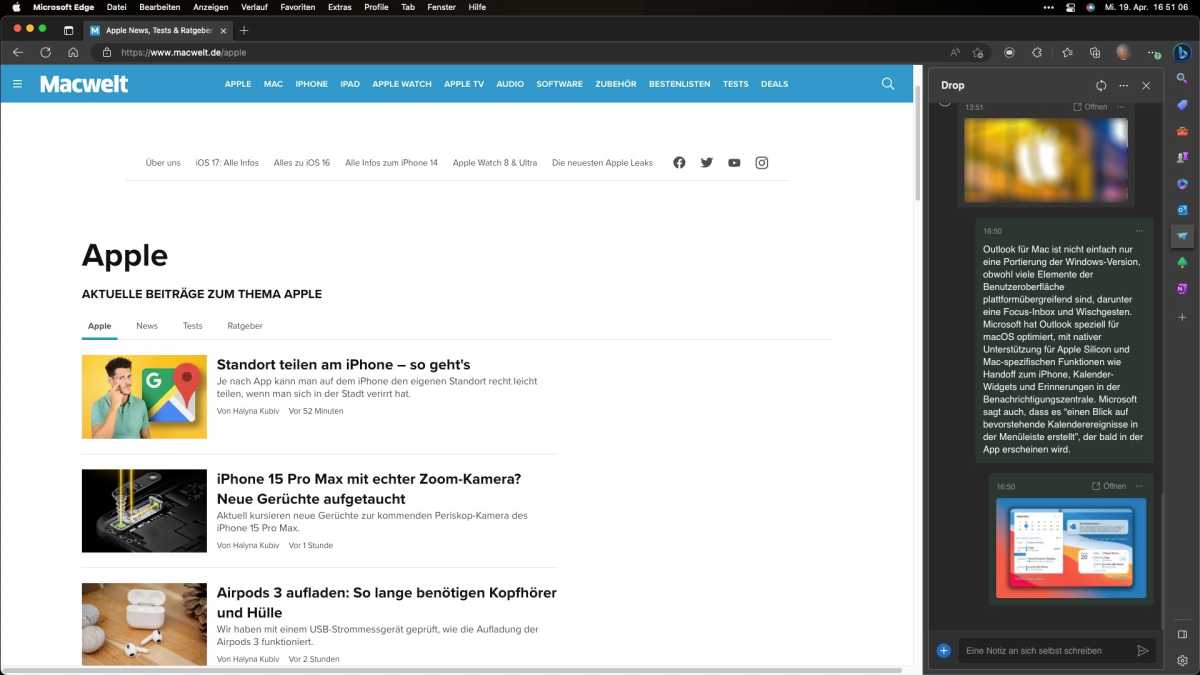This screenshot has height=675, width=1200.
Task: Click the Outlook screenshot thumbnail in Drop
Action: [x=1071, y=548]
